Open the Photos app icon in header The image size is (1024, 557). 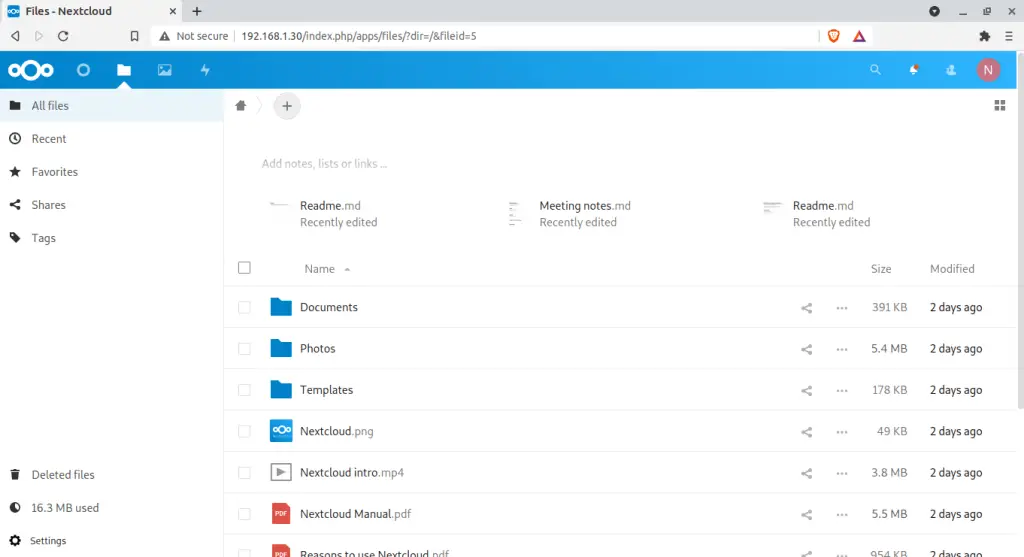[x=165, y=70]
